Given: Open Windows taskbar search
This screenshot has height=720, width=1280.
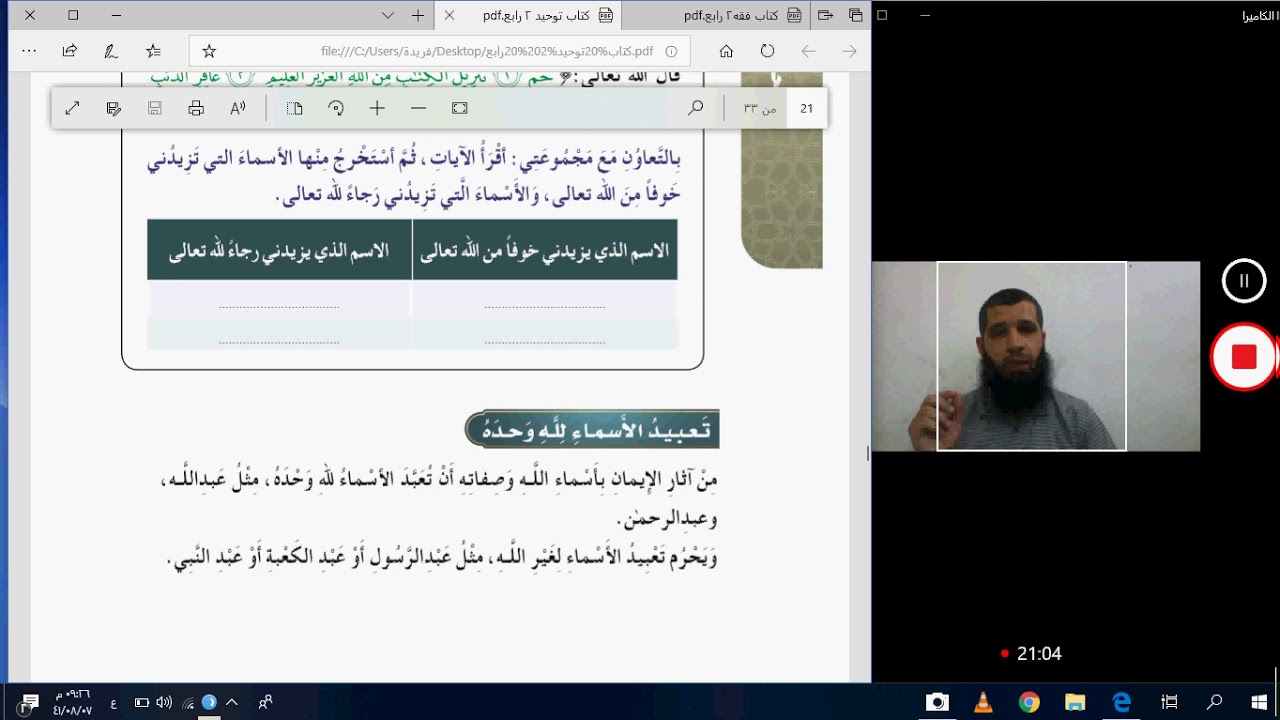Looking at the screenshot, I should 1214,702.
